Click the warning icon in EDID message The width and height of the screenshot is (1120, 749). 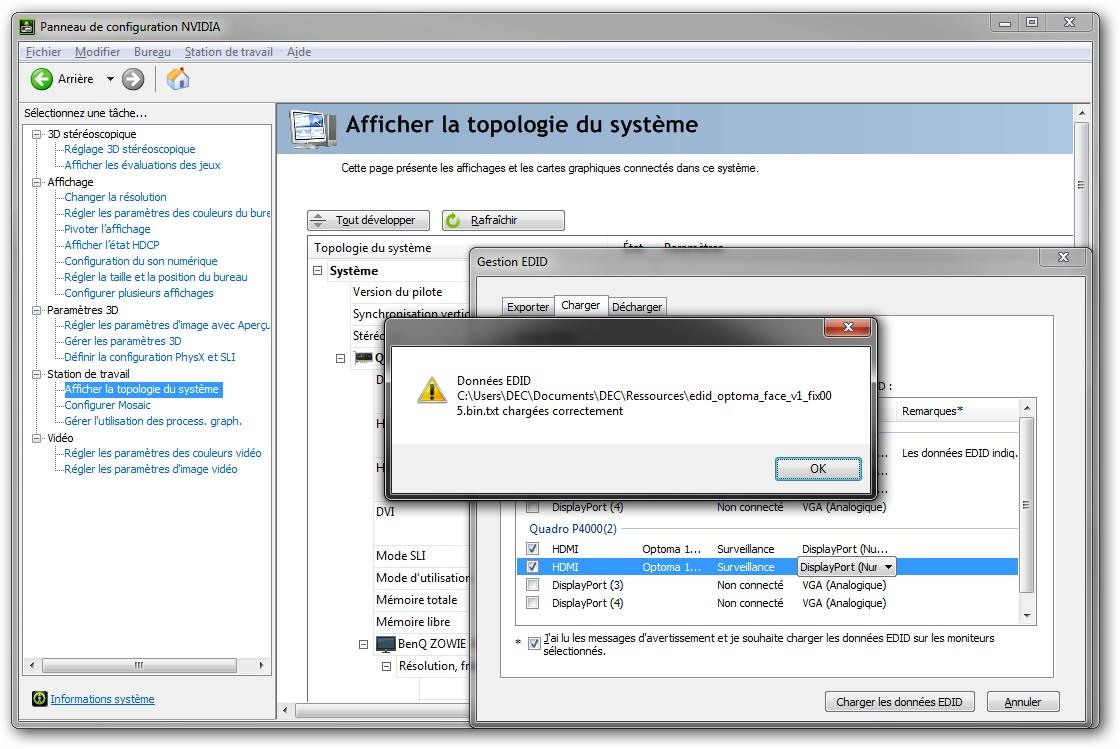tap(432, 390)
